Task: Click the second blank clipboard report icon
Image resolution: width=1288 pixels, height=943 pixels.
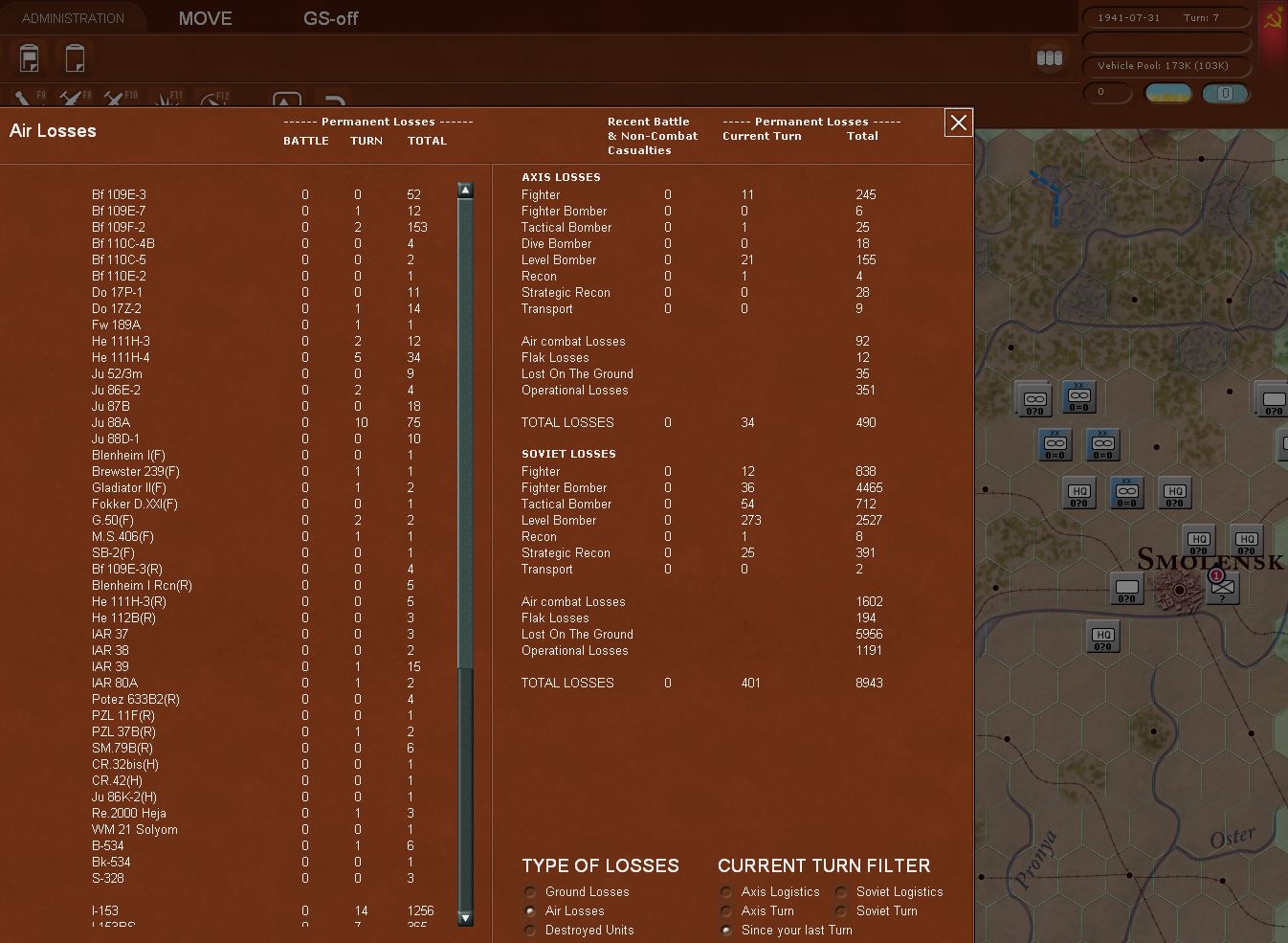Action: click(75, 58)
